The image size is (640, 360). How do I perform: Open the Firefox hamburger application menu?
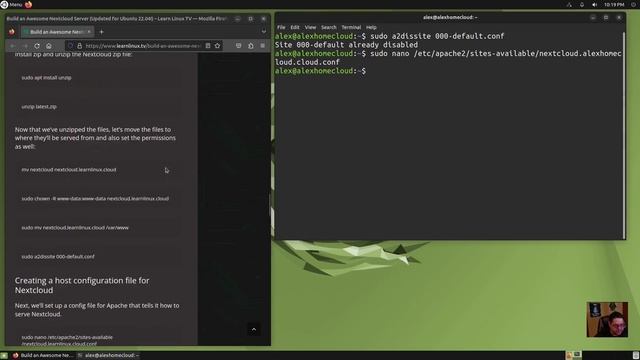point(262,46)
